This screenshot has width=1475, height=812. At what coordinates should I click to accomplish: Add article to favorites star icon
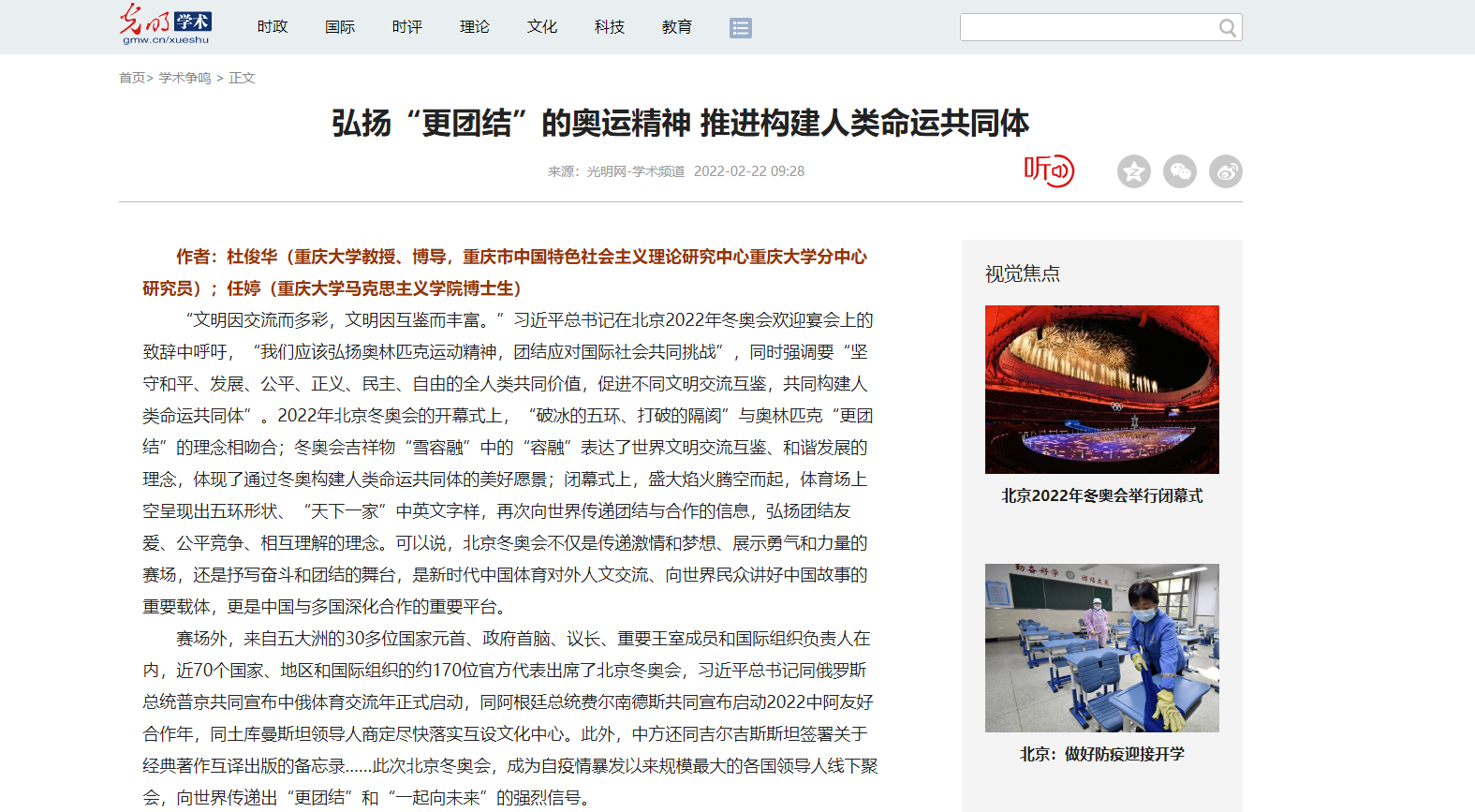click(1133, 171)
